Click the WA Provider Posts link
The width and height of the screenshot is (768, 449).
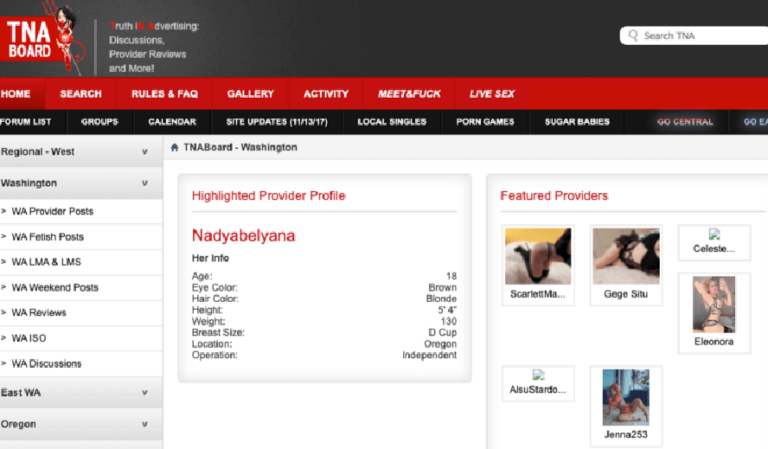(x=52, y=211)
